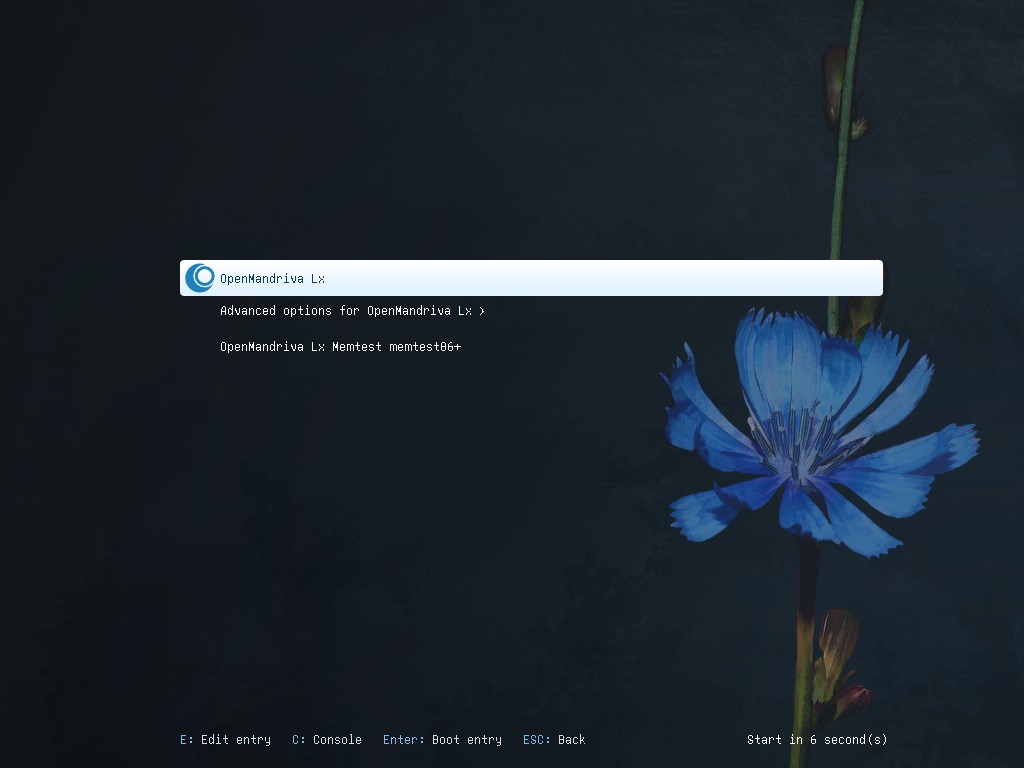The width and height of the screenshot is (1024, 768).
Task: Open the Console option label
Action: (337, 740)
